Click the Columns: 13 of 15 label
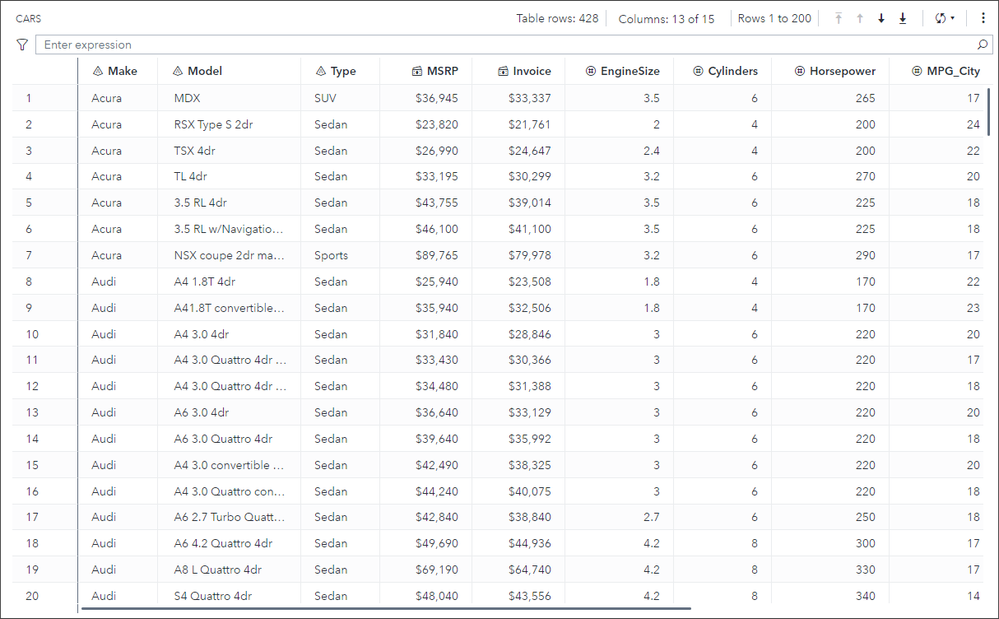The image size is (999, 619). [x=666, y=19]
